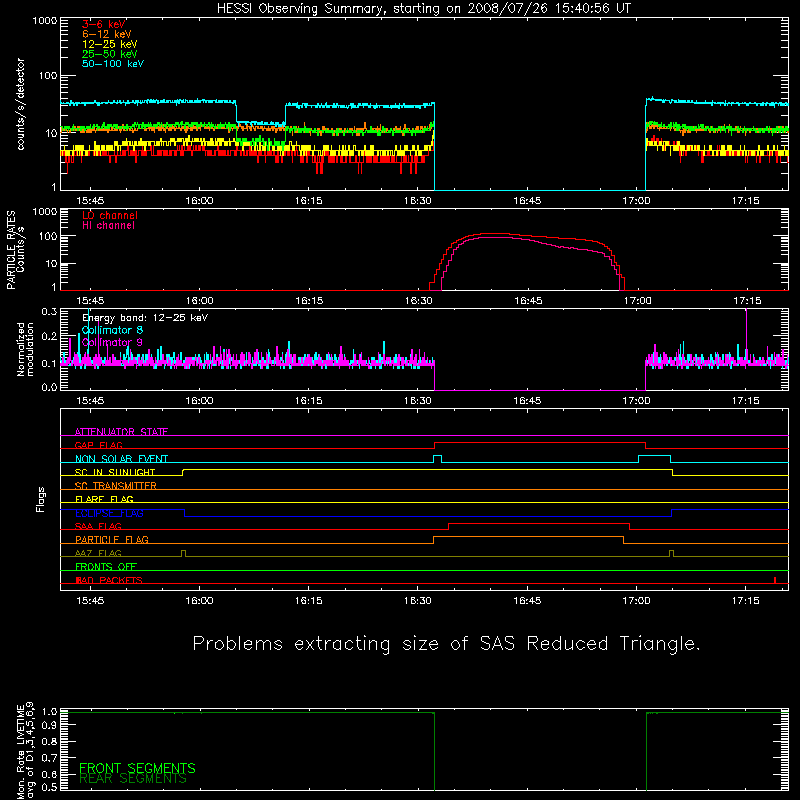Viewport: 800px width, 800px height.
Task: Click the Normalized modulation axis label
Action: click(25, 349)
